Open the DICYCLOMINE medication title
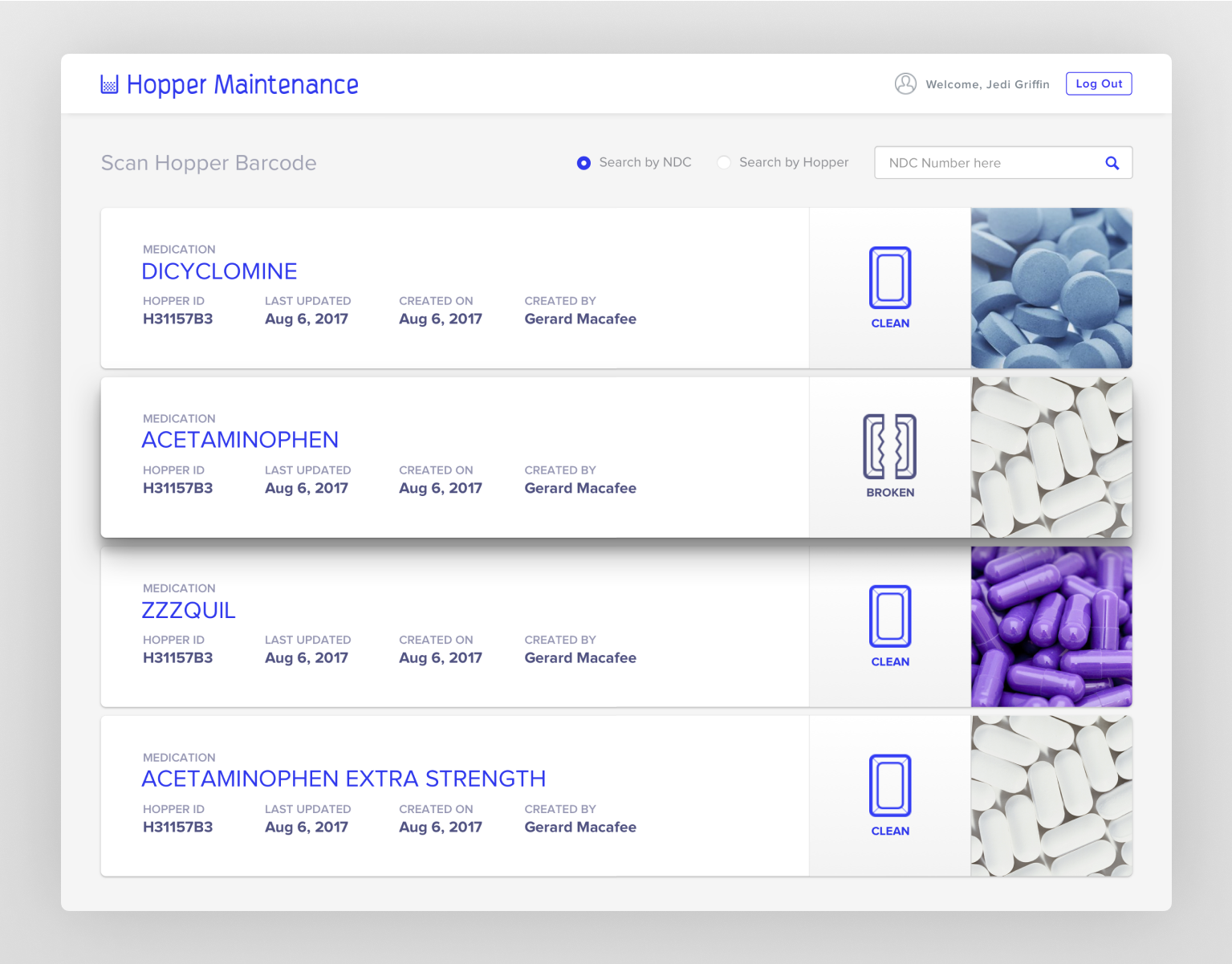The height and width of the screenshot is (964, 1232). (219, 271)
